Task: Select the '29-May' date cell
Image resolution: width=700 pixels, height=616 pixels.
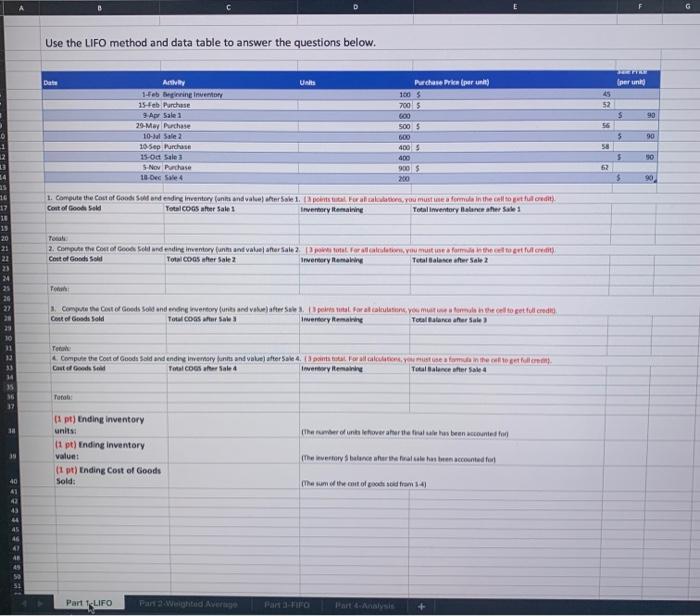Action: tap(101, 126)
